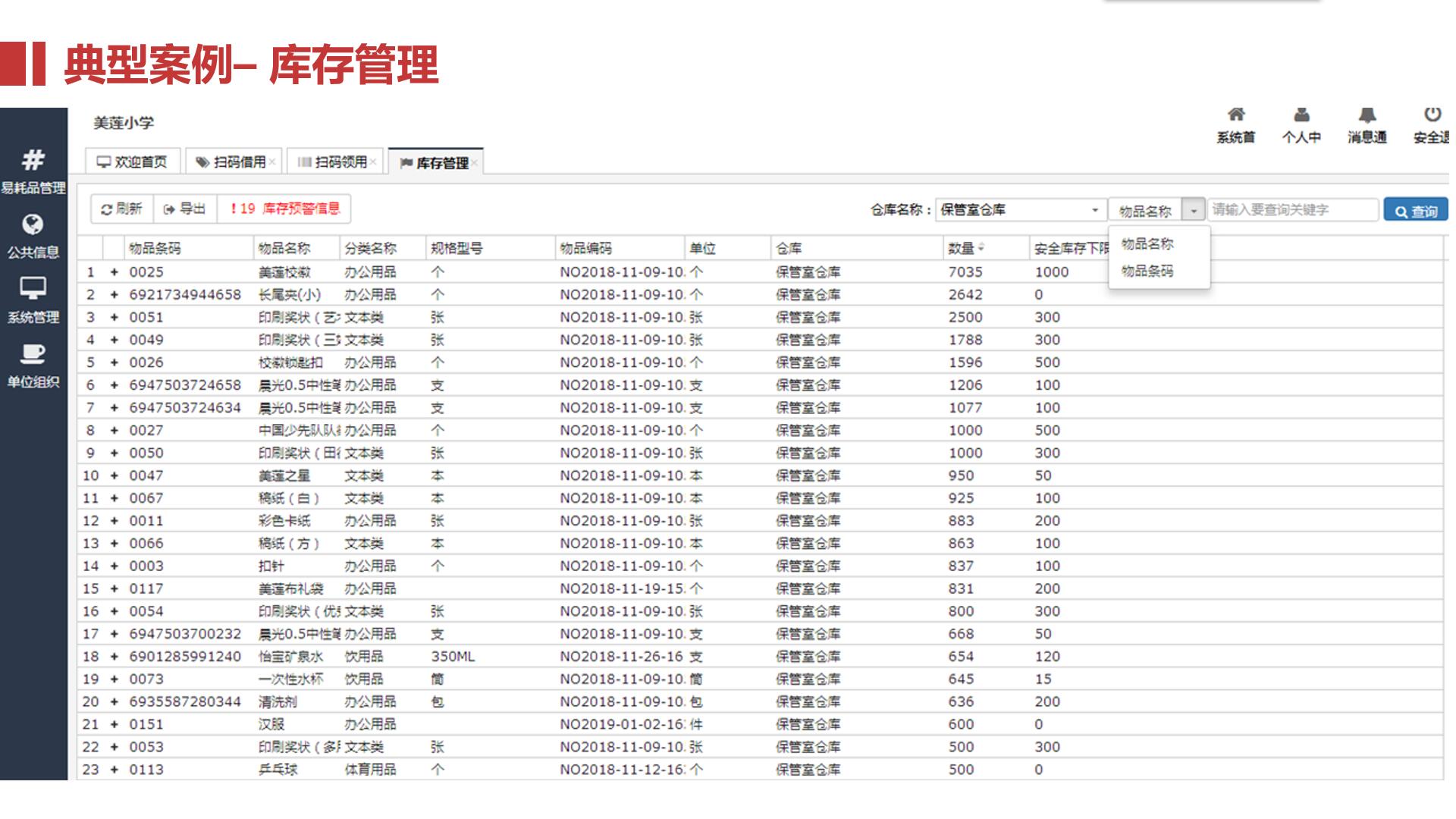Select item name 汉服

[x=271, y=724]
